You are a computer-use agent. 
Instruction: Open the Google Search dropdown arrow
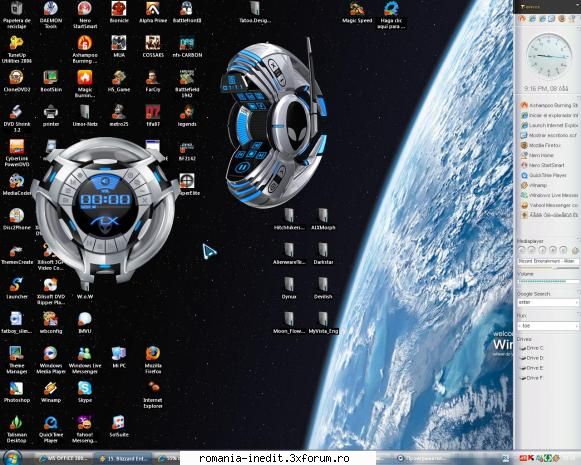coord(577,302)
